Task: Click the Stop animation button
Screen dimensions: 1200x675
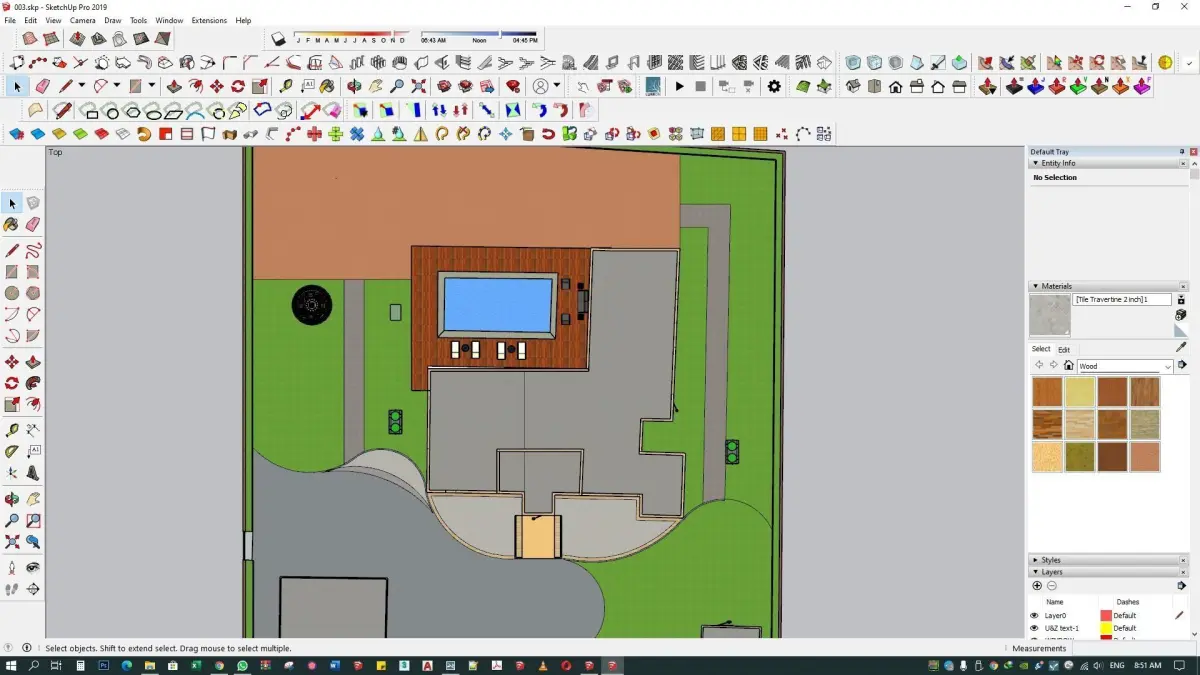Action: tap(701, 87)
